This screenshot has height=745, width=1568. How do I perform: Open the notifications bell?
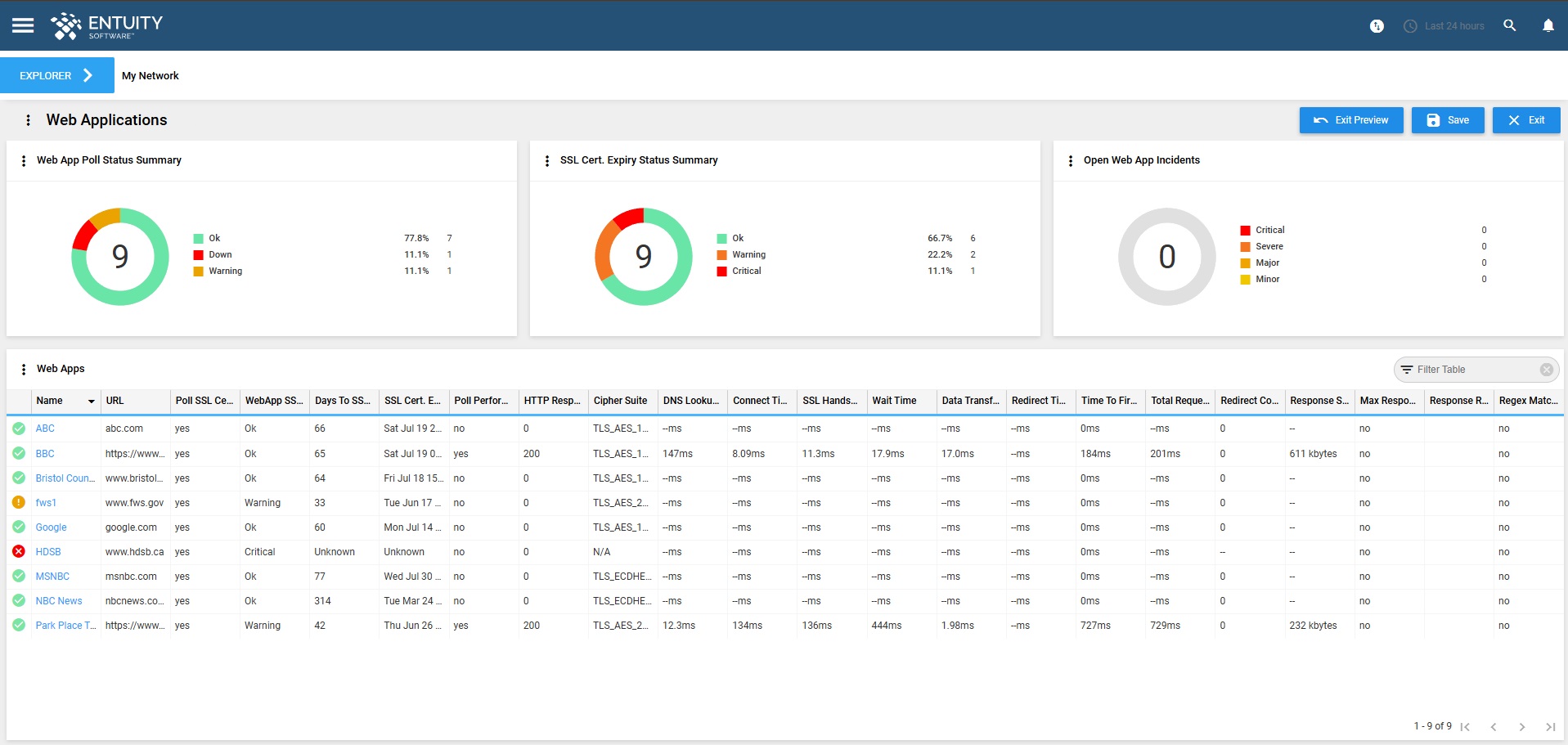[x=1548, y=25]
